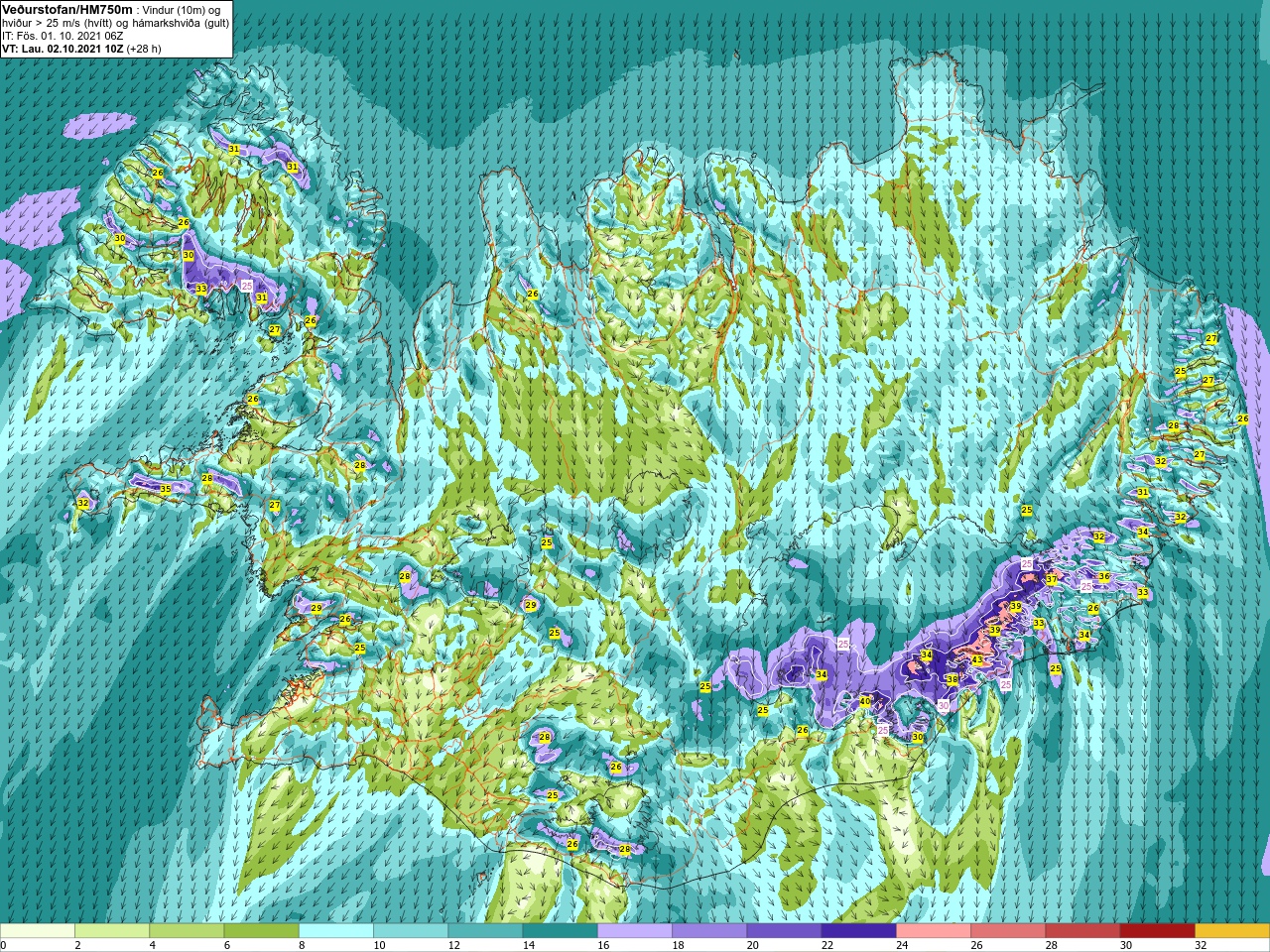Click the 4–6 light green legend swatch
Image resolution: width=1270 pixels, height=952 pixels.
point(187,931)
